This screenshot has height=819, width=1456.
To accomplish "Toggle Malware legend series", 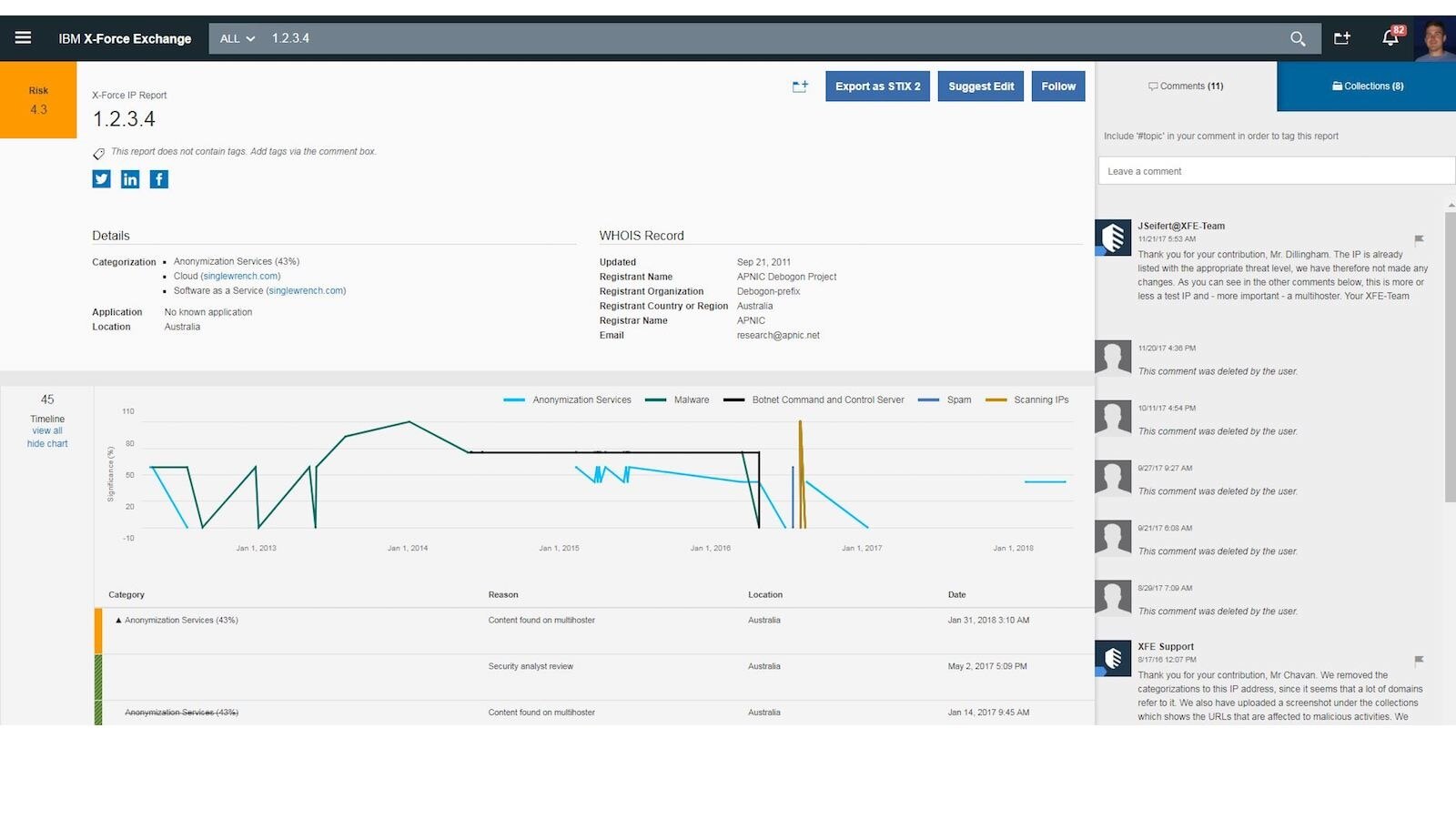I will (x=677, y=399).
